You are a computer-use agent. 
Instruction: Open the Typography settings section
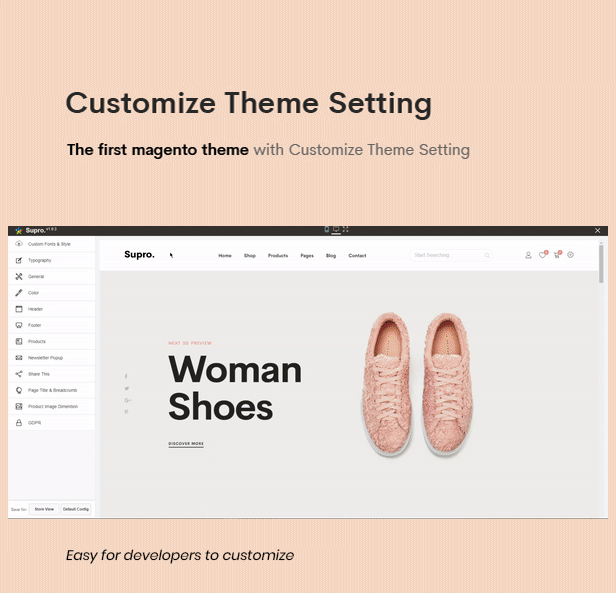51,261
